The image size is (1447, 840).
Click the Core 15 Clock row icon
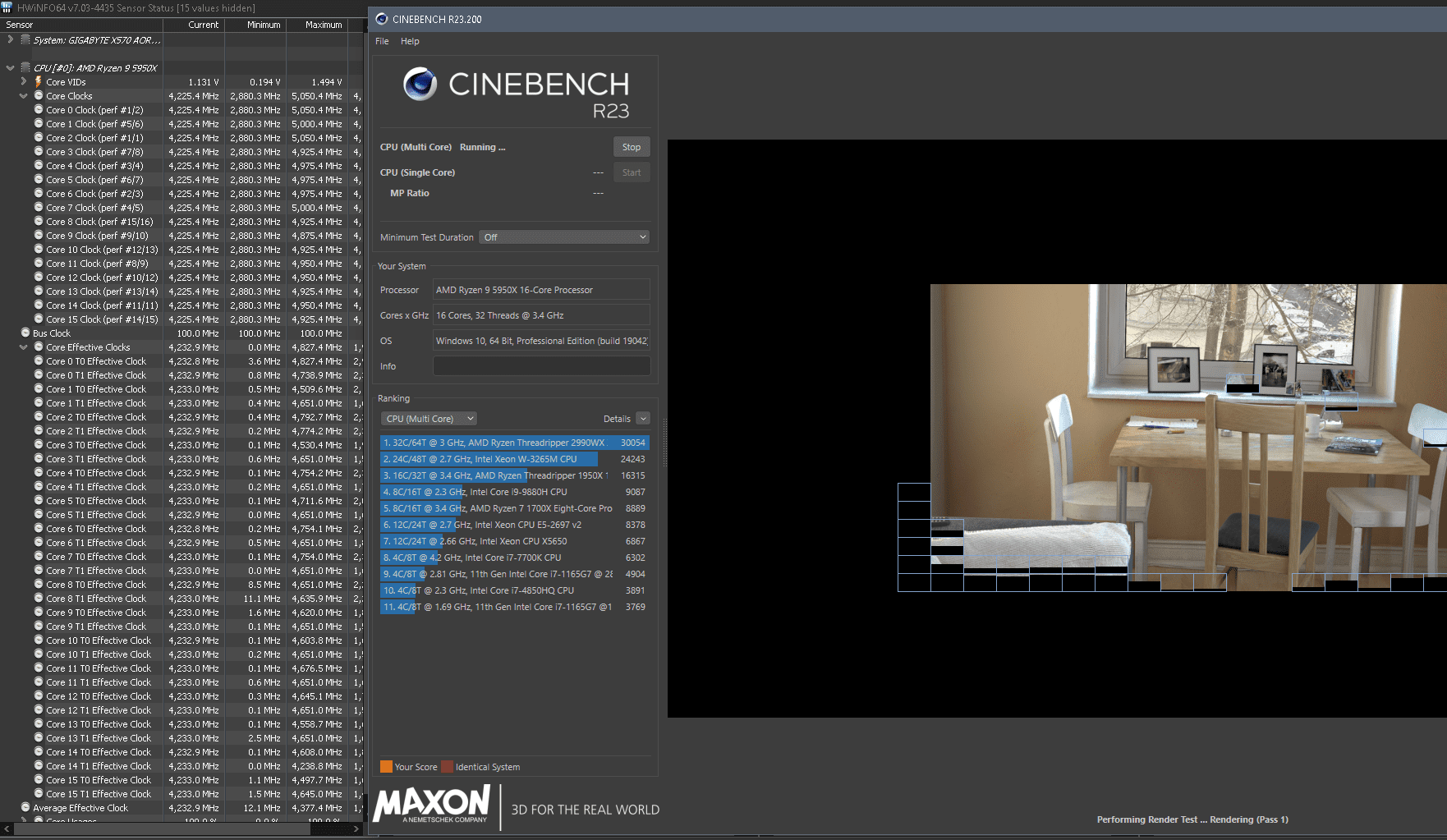(x=39, y=319)
